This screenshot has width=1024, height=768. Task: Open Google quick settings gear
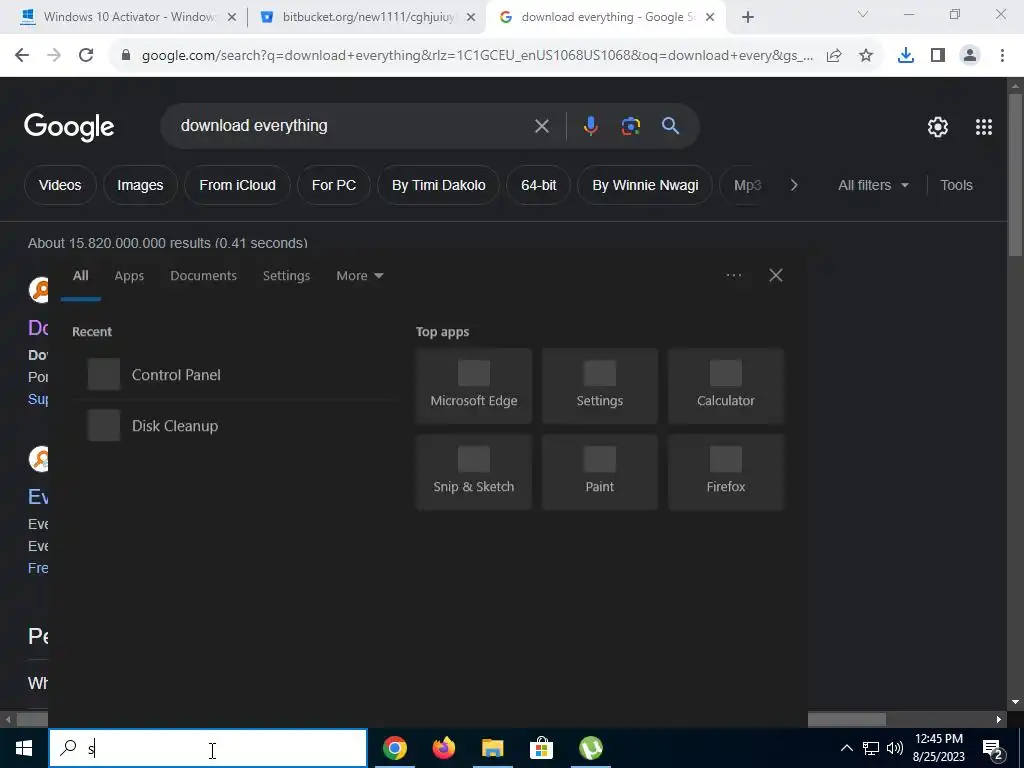click(938, 127)
